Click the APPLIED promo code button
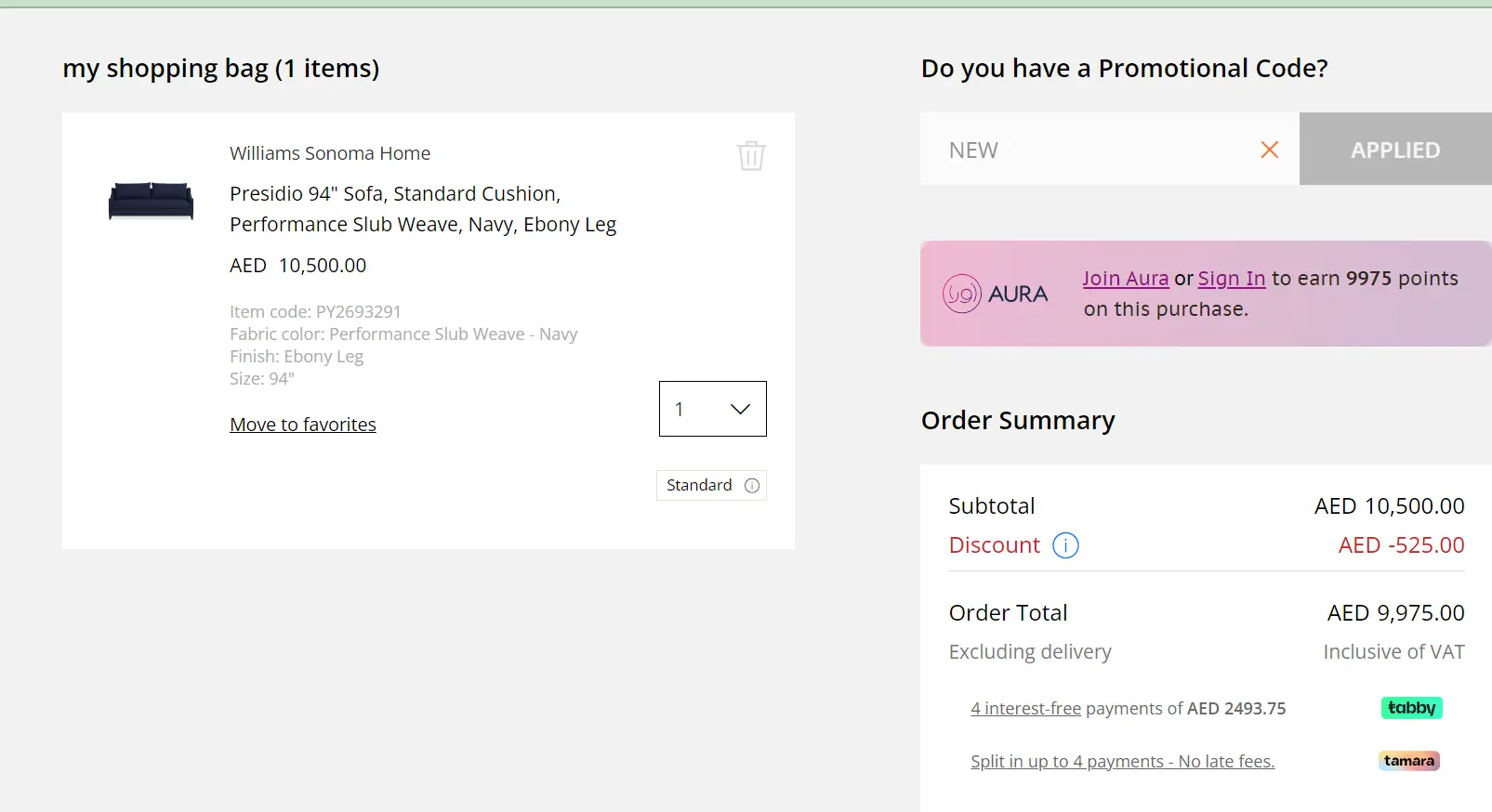This screenshot has height=812, width=1492. click(x=1395, y=149)
